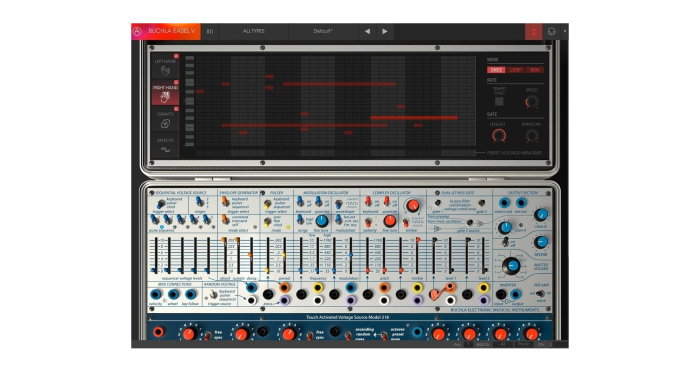Change the gate 2 source switch

(x=470, y=222)
